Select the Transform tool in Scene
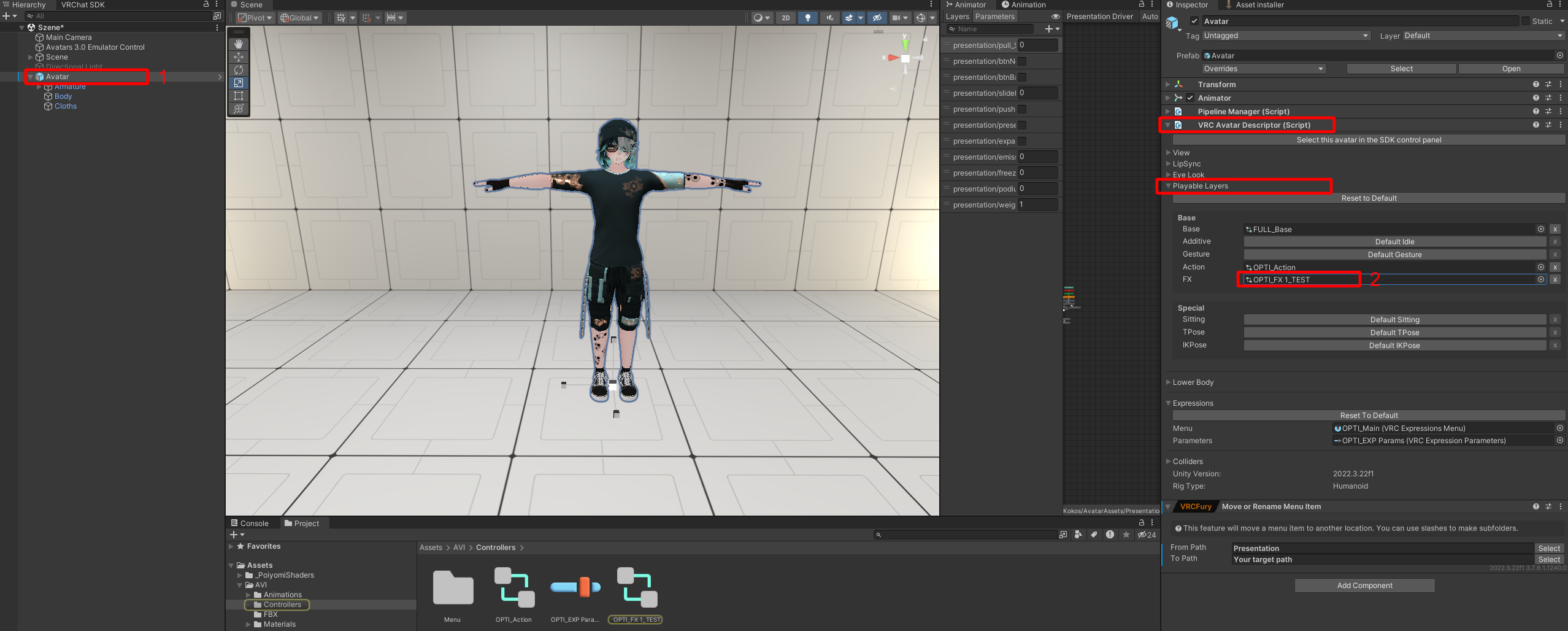 pos(239,109)
